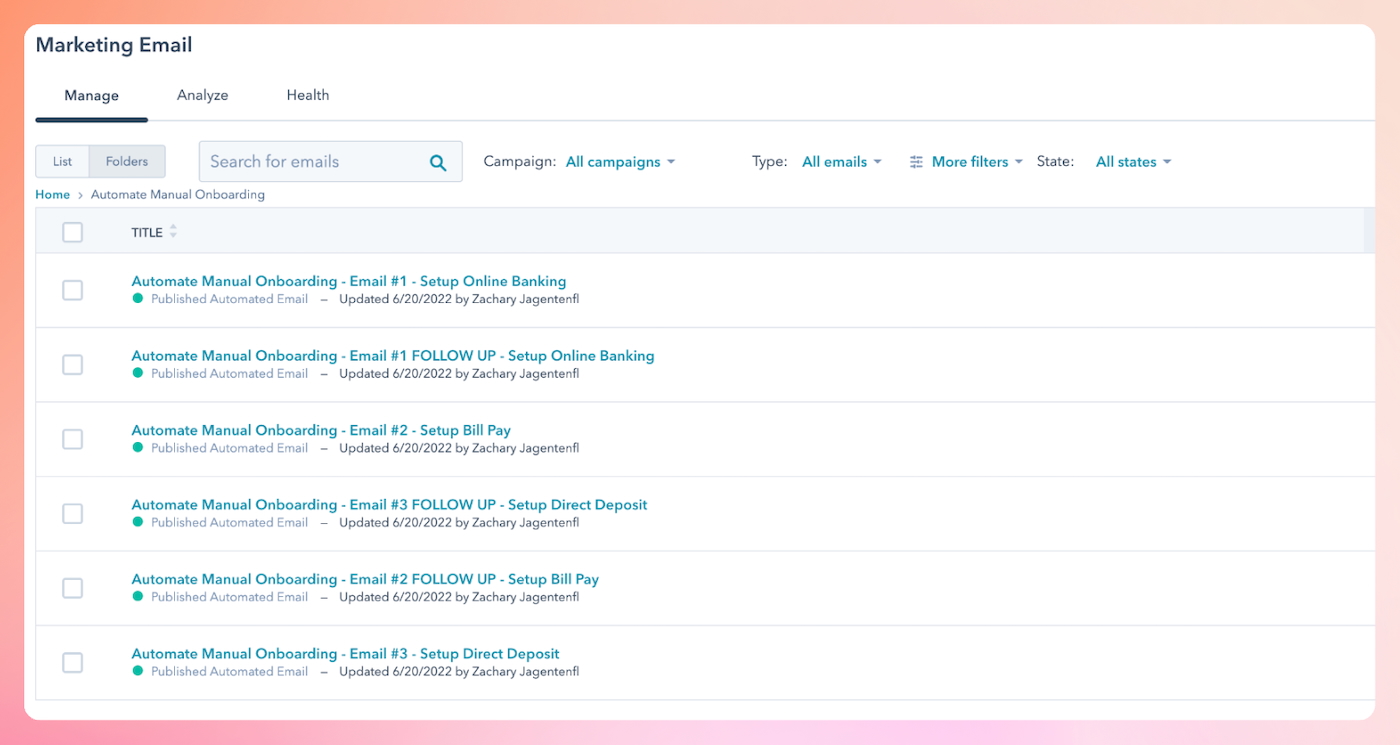Tick checkbox for Email #2 FOLLOW UP row

click(x=72, y=588)
